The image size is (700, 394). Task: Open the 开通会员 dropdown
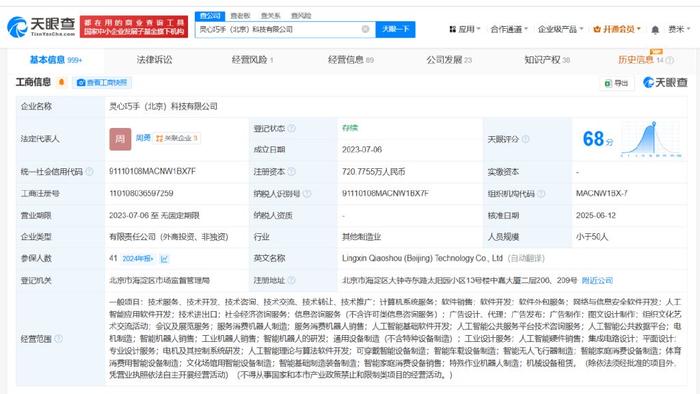click(x=617, y=29)
